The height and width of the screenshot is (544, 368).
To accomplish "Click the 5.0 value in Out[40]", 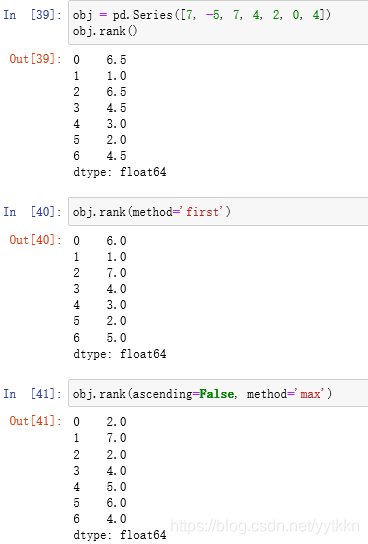I will point(116,338).
